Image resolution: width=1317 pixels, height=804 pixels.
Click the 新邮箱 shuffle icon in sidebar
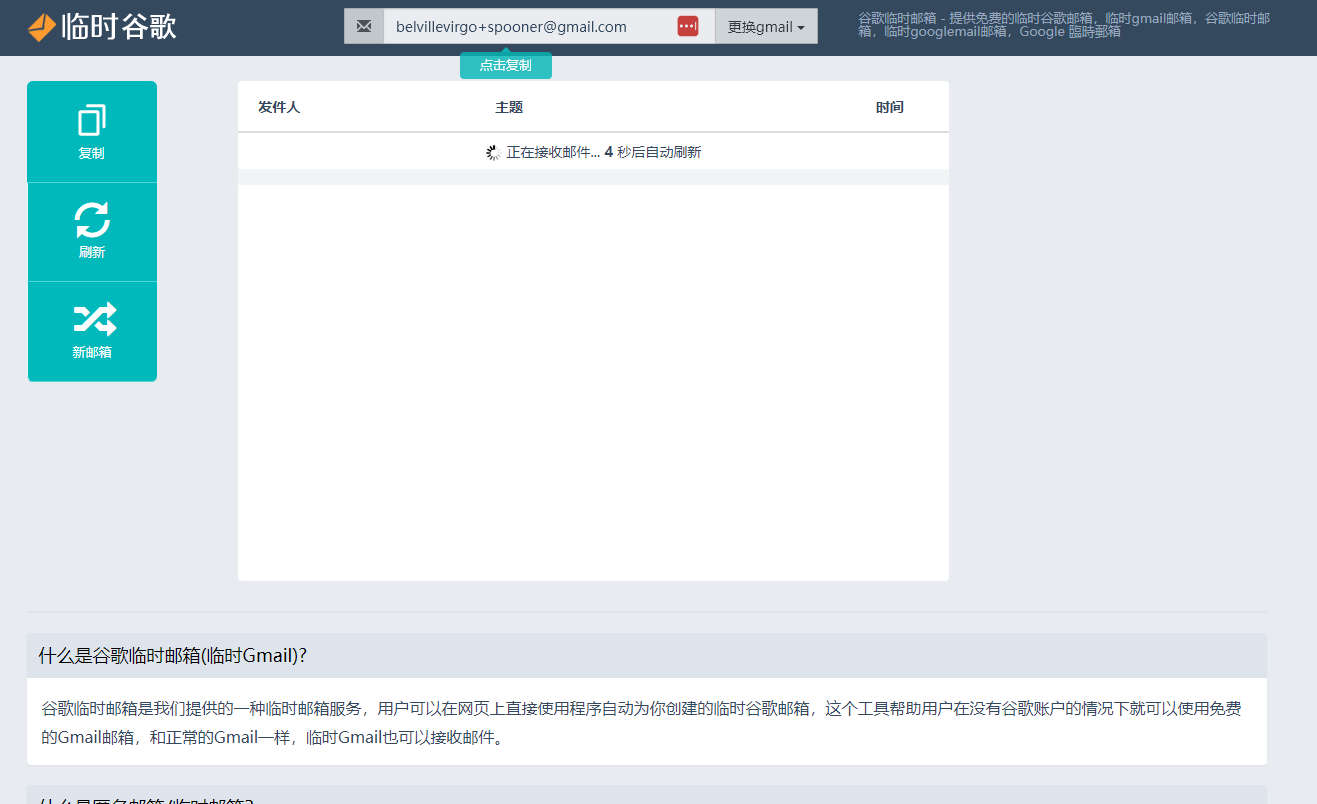94,319
